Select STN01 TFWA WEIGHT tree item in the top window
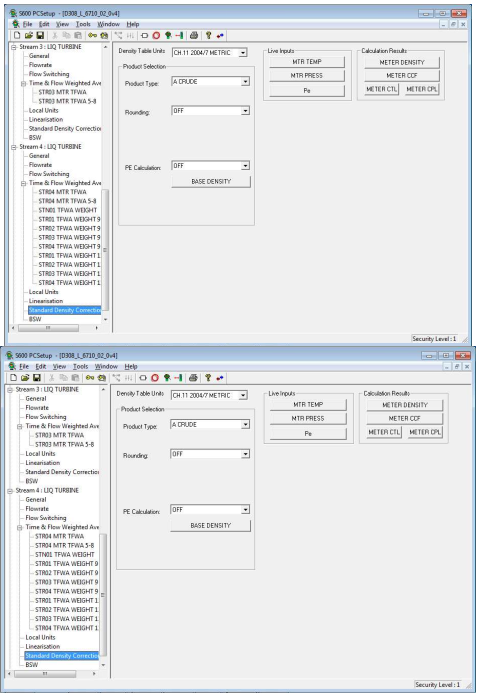Screen dimensions: 480x695 click(67, 211)
